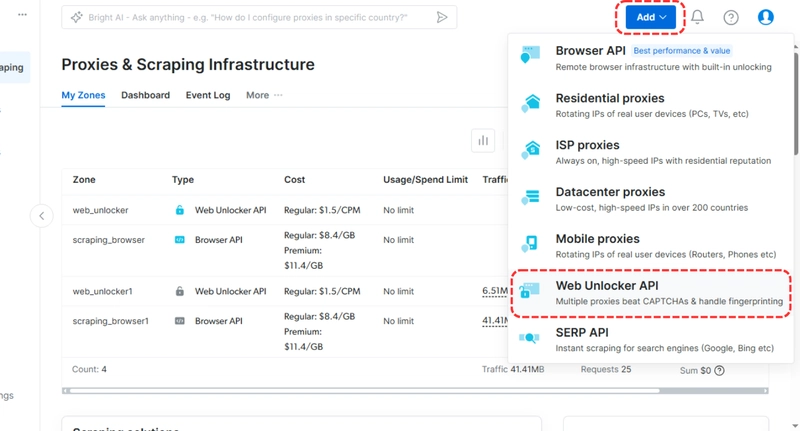Image resolution: width=800 pixels, height=431 pixels.
Task: Click the Web Unlocker API lock icon
Action: (529, 290)
